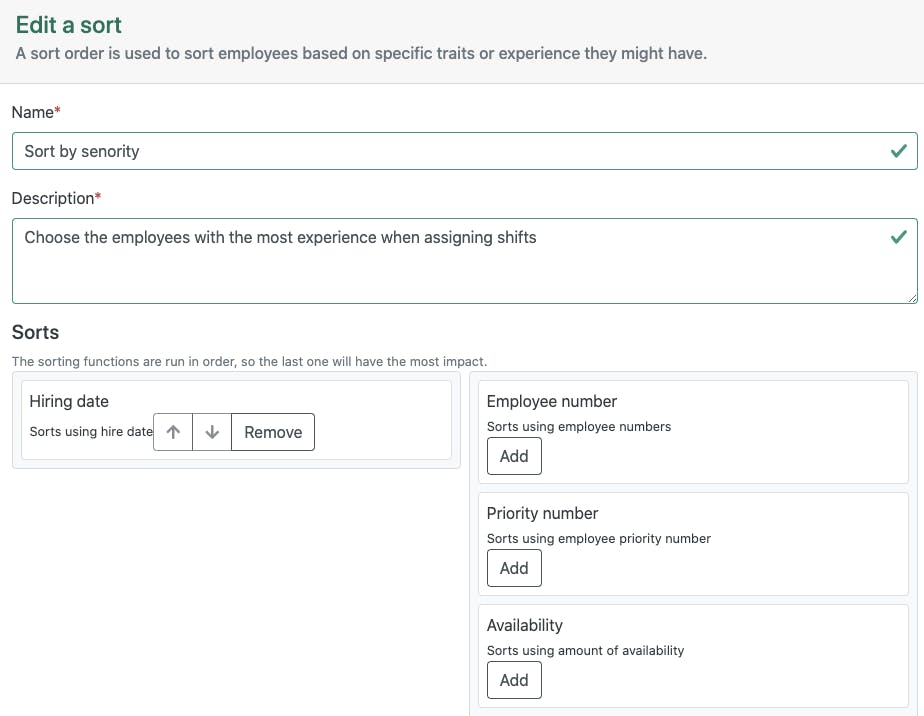Add the Priority number sort

point(514,568)
